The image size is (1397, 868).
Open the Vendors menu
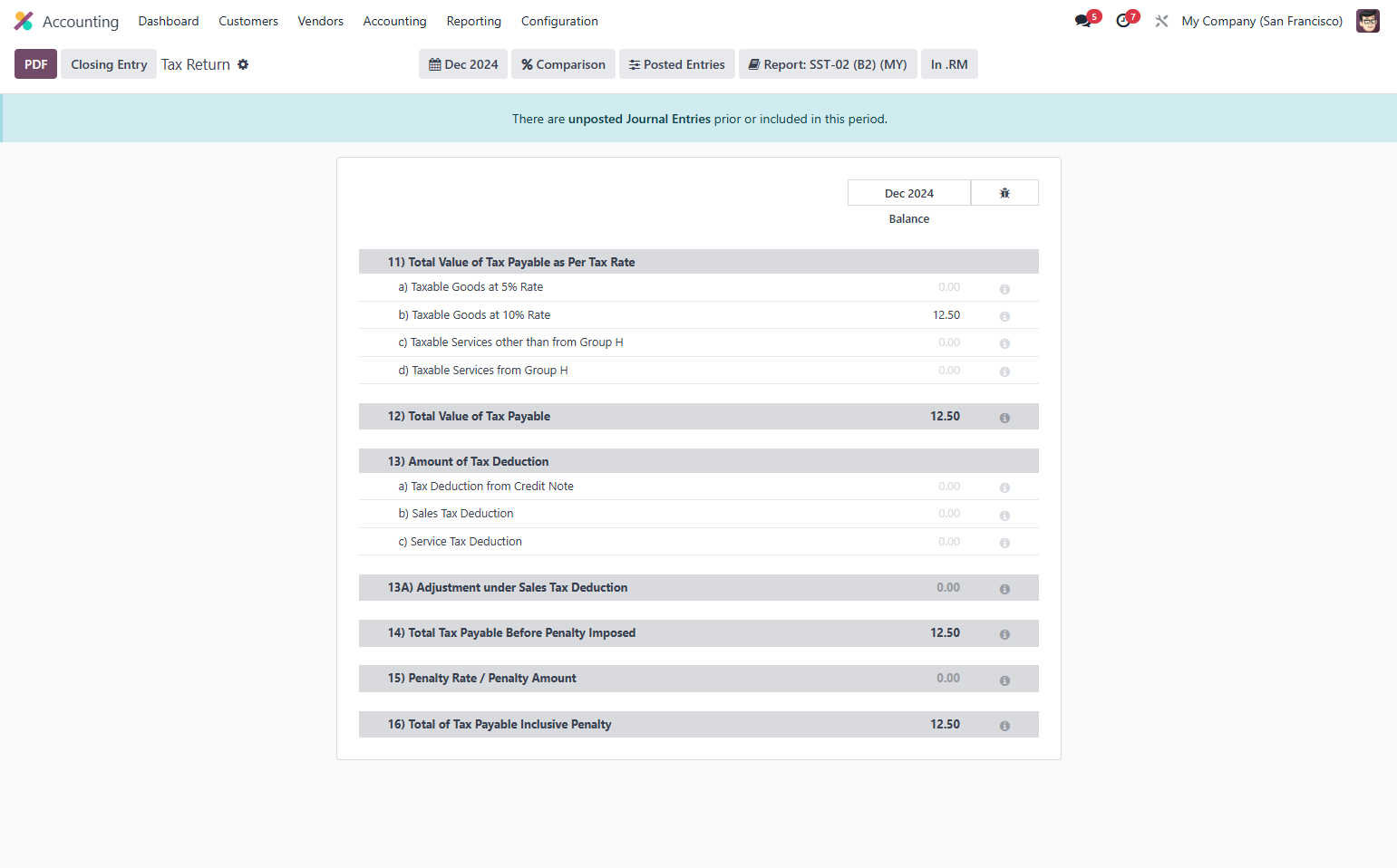321,21
